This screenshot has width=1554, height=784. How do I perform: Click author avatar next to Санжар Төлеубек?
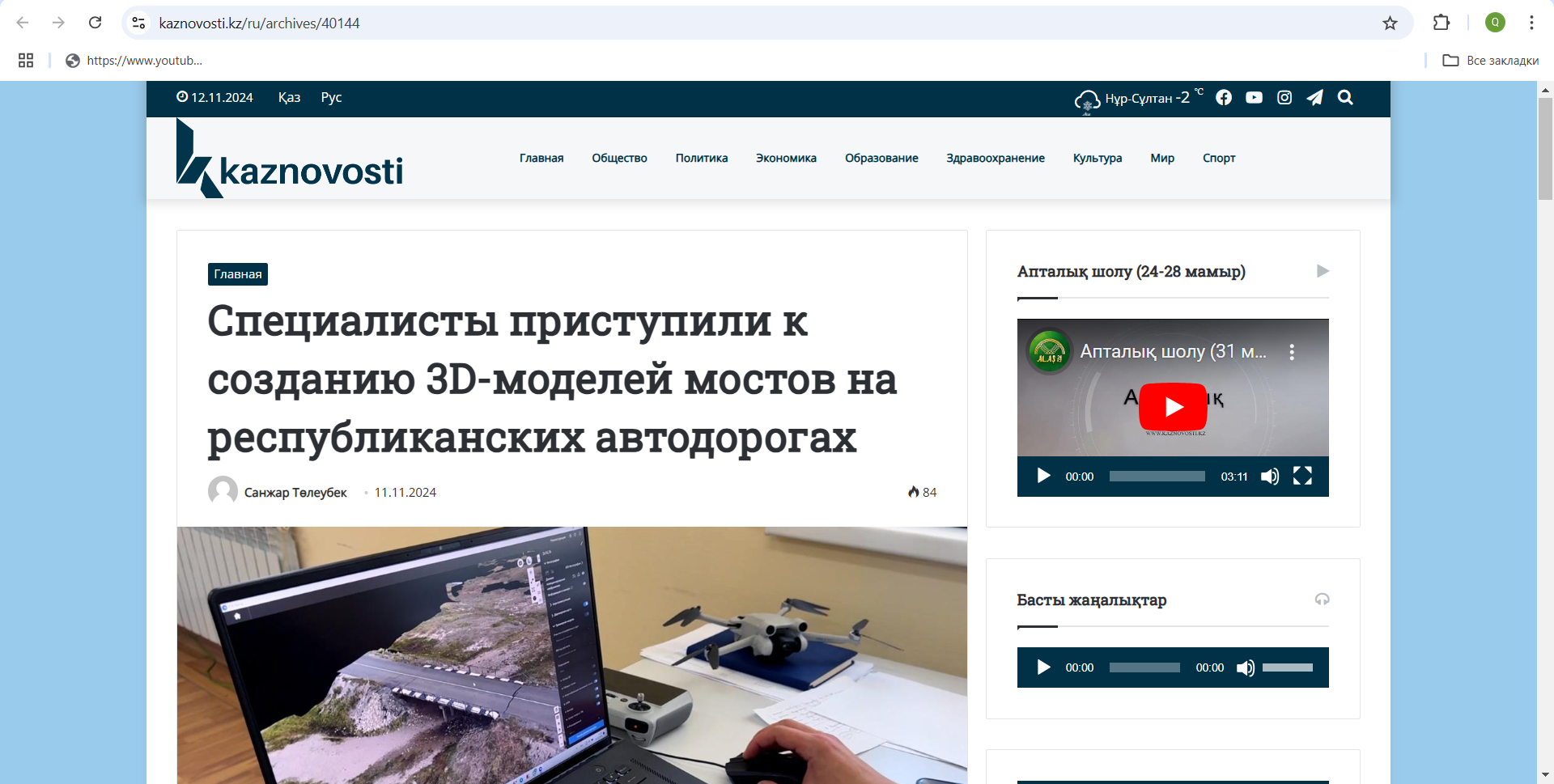click(x=223, y=491)
